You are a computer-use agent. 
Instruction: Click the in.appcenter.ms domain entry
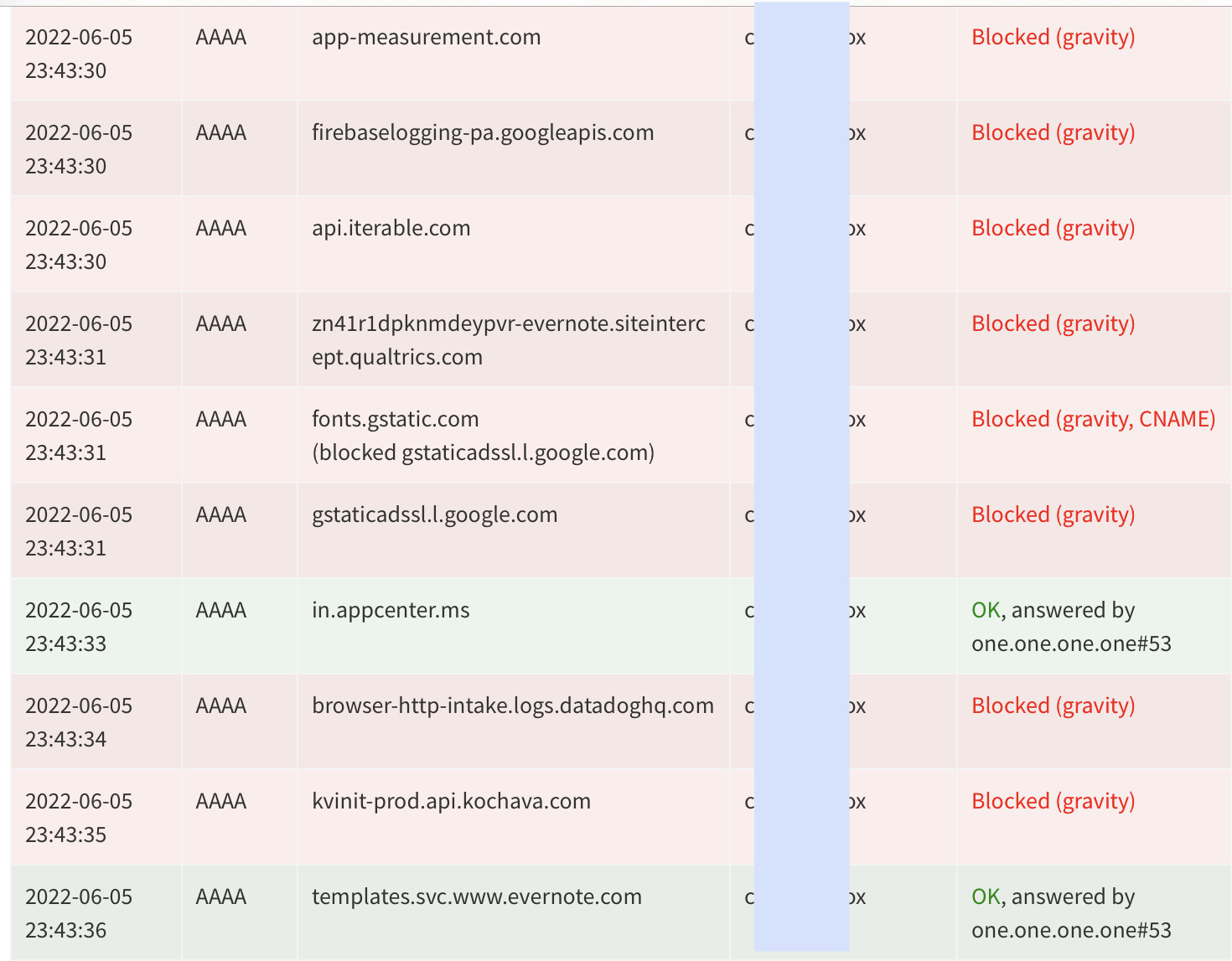[391, 611]
